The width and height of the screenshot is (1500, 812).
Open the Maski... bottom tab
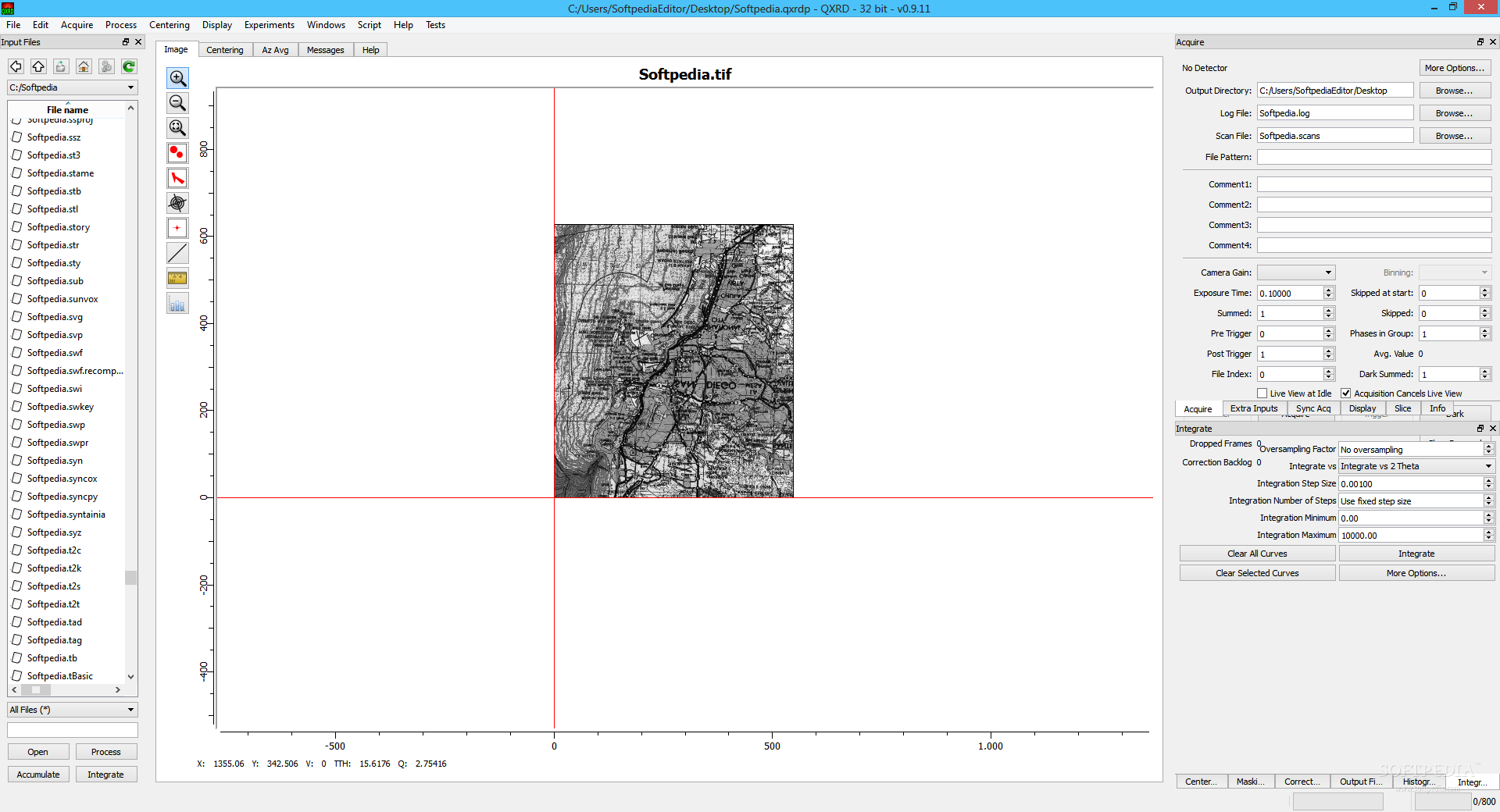(x=1251, y=782)
